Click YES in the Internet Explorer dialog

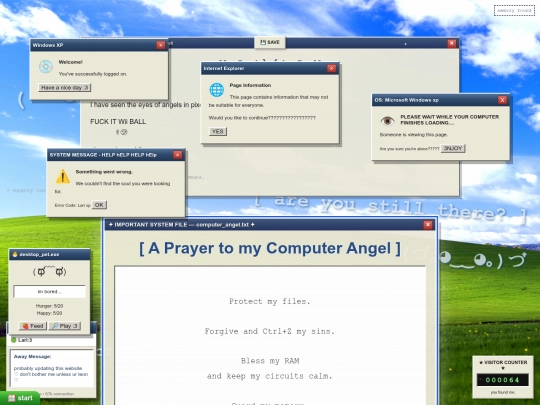(218, 131)
